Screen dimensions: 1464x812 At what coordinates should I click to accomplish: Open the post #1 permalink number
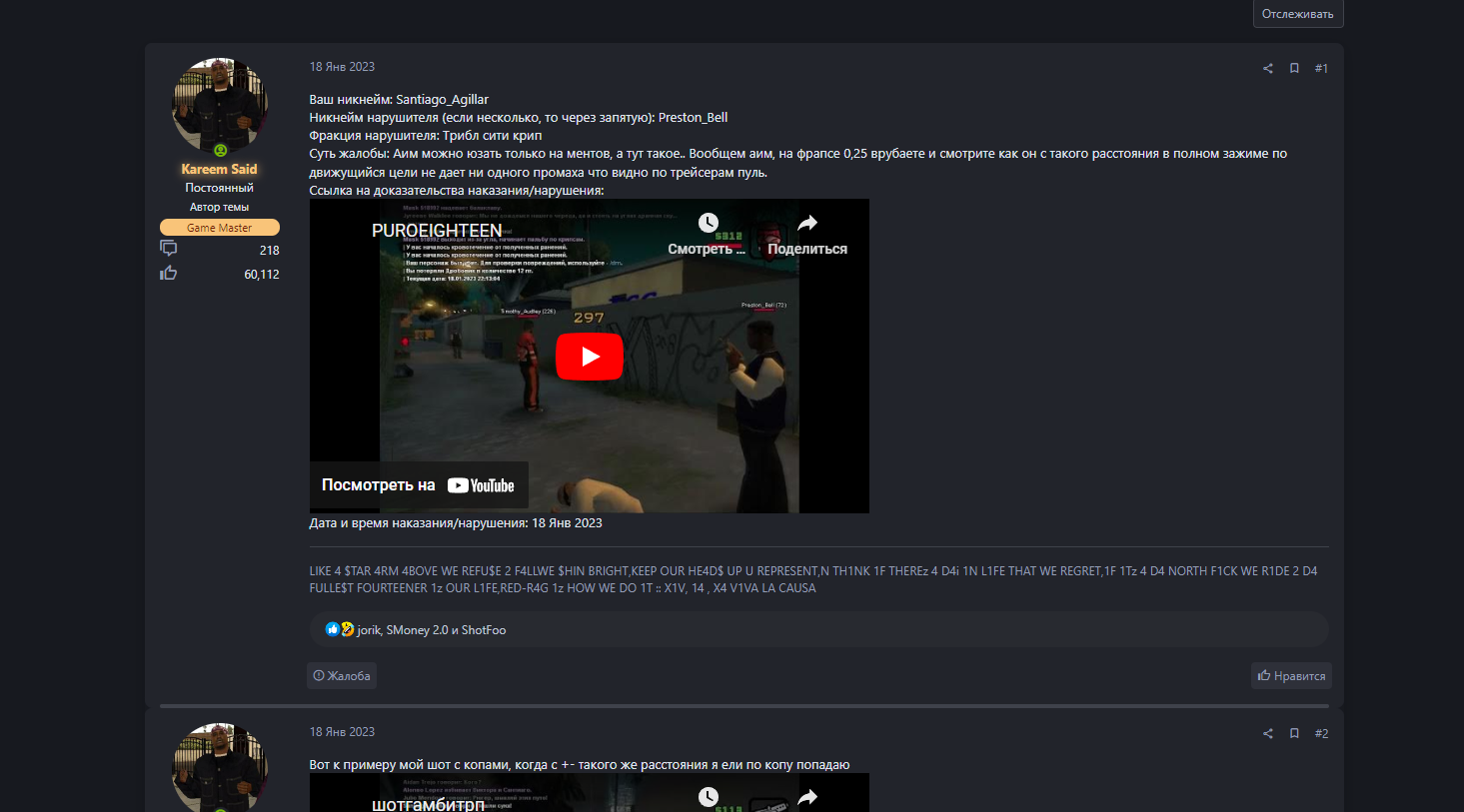pos(1321,69)
